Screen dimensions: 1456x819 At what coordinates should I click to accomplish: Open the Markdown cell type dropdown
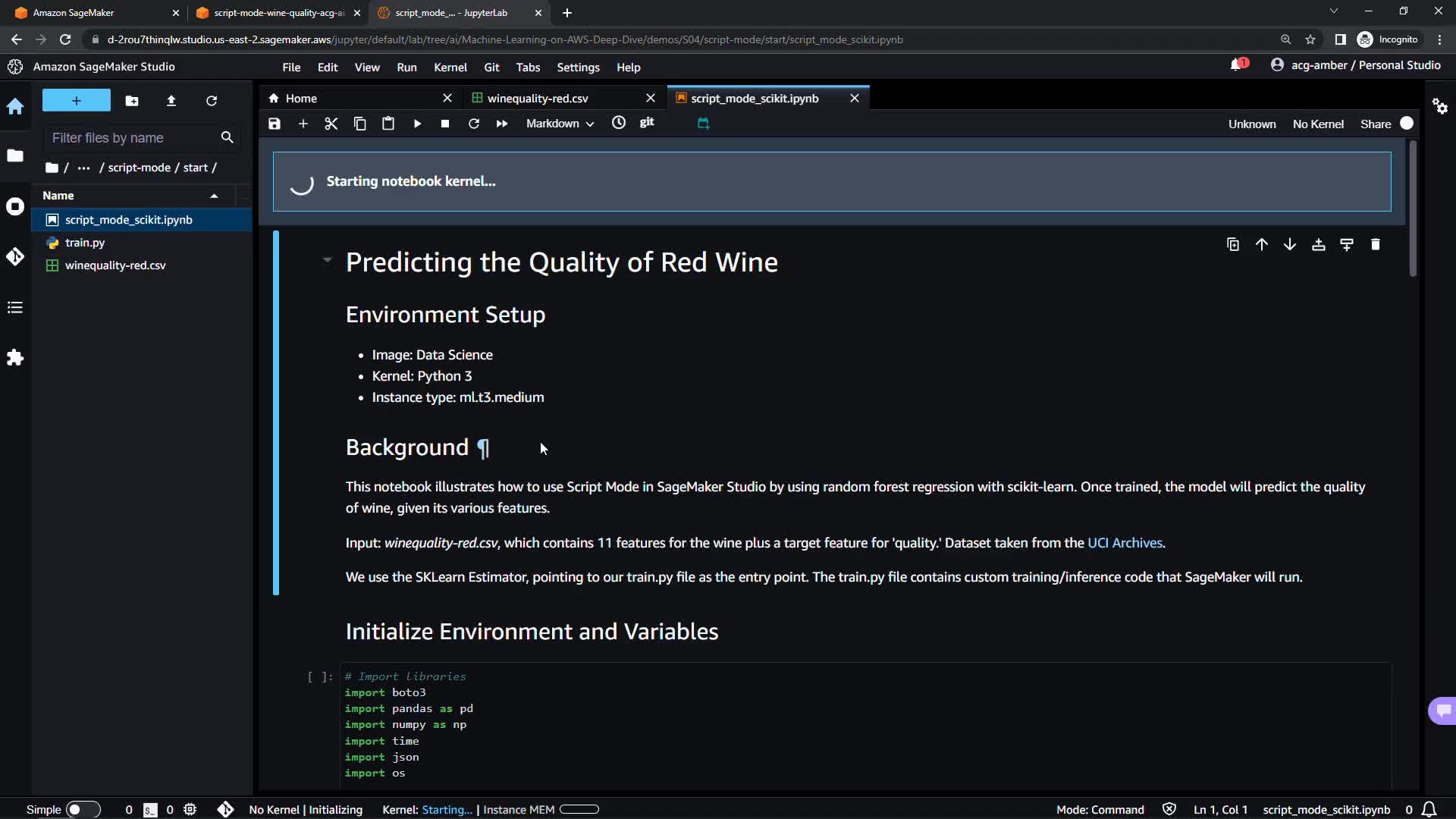coord(560,124)
